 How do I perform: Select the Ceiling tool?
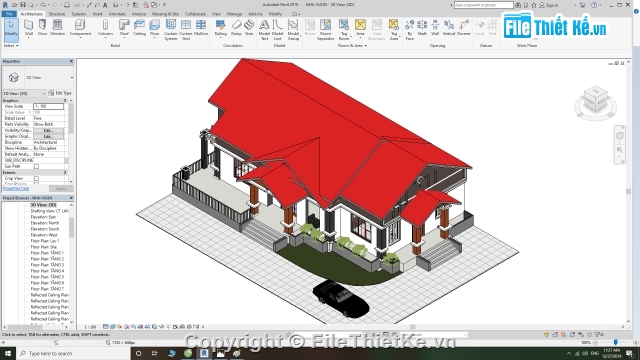139,28
